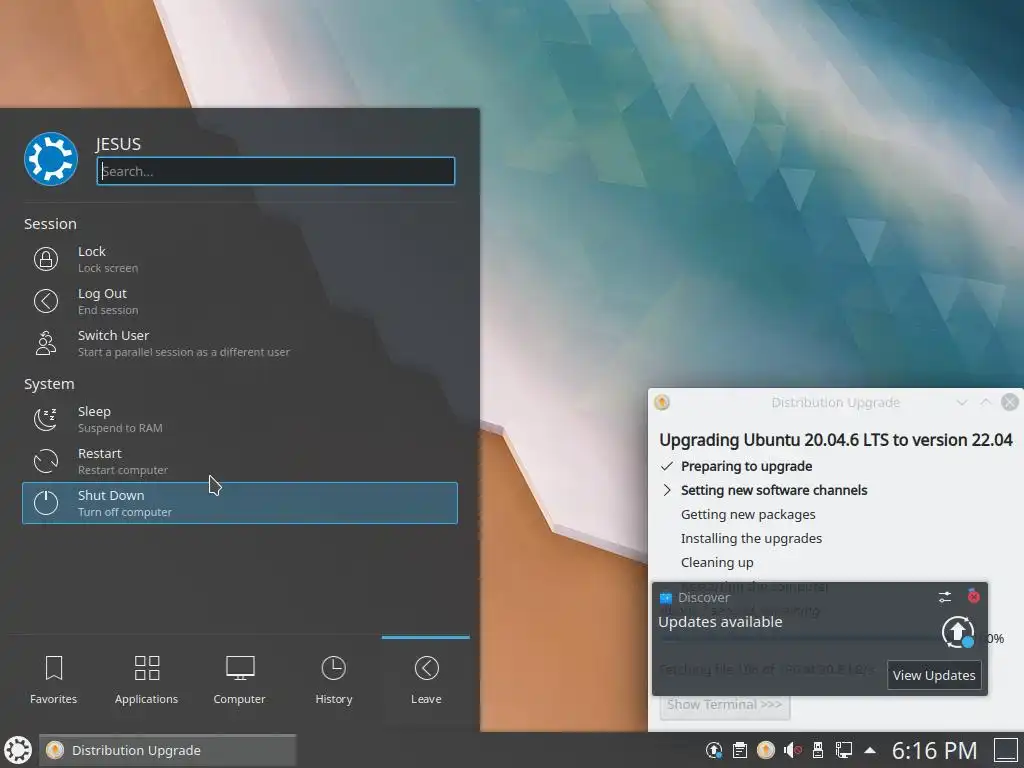This screenshot has width=1024, height=768.
Task: Click the Preparing to upgrade step
Action: pyautogui.click(x=746, y=466)
